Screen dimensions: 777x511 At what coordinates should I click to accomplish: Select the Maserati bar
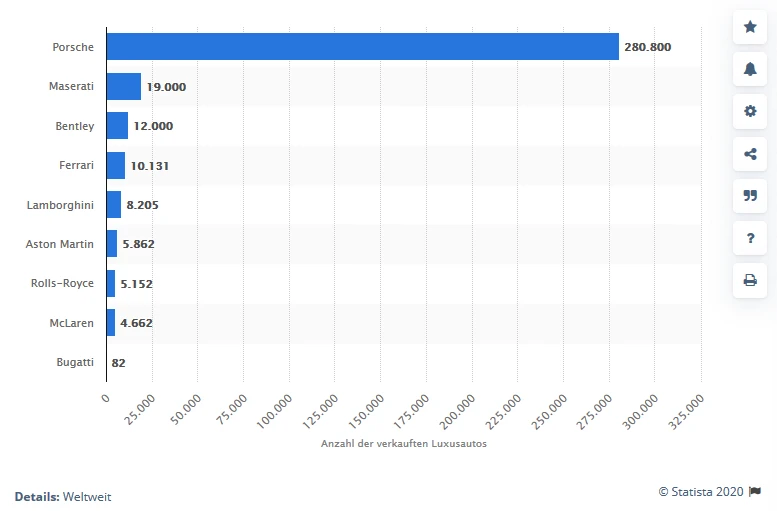[x=124, y=86]
